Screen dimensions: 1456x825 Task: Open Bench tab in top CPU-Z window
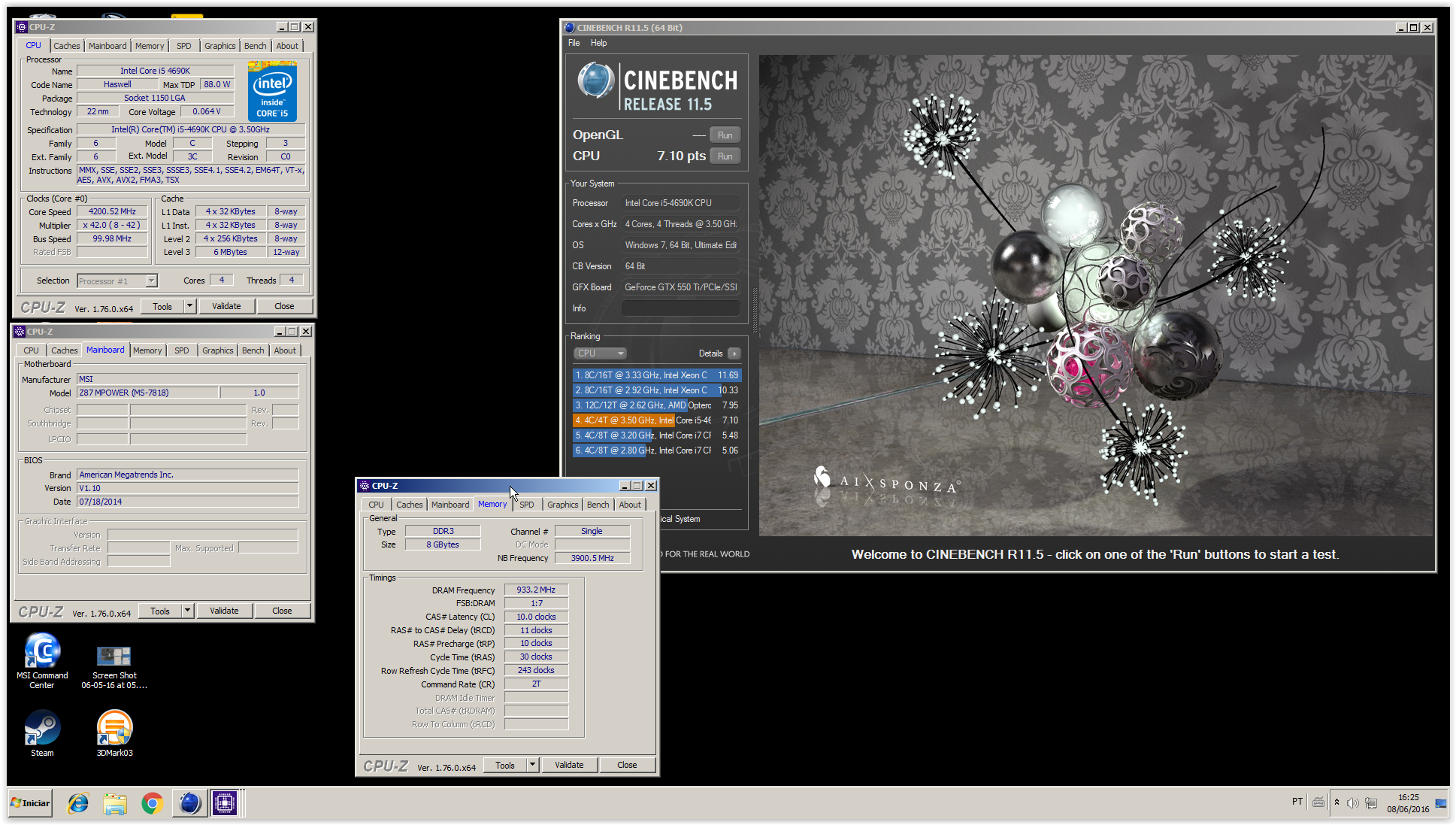click(x=255, y=46)
